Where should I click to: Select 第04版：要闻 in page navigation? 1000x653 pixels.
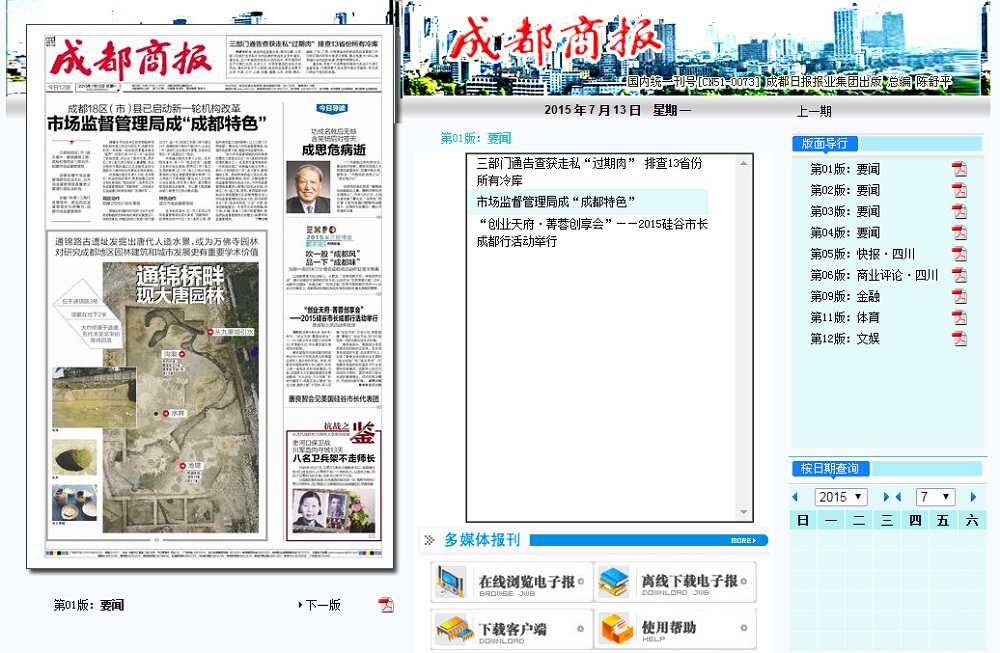coord(844,233)
